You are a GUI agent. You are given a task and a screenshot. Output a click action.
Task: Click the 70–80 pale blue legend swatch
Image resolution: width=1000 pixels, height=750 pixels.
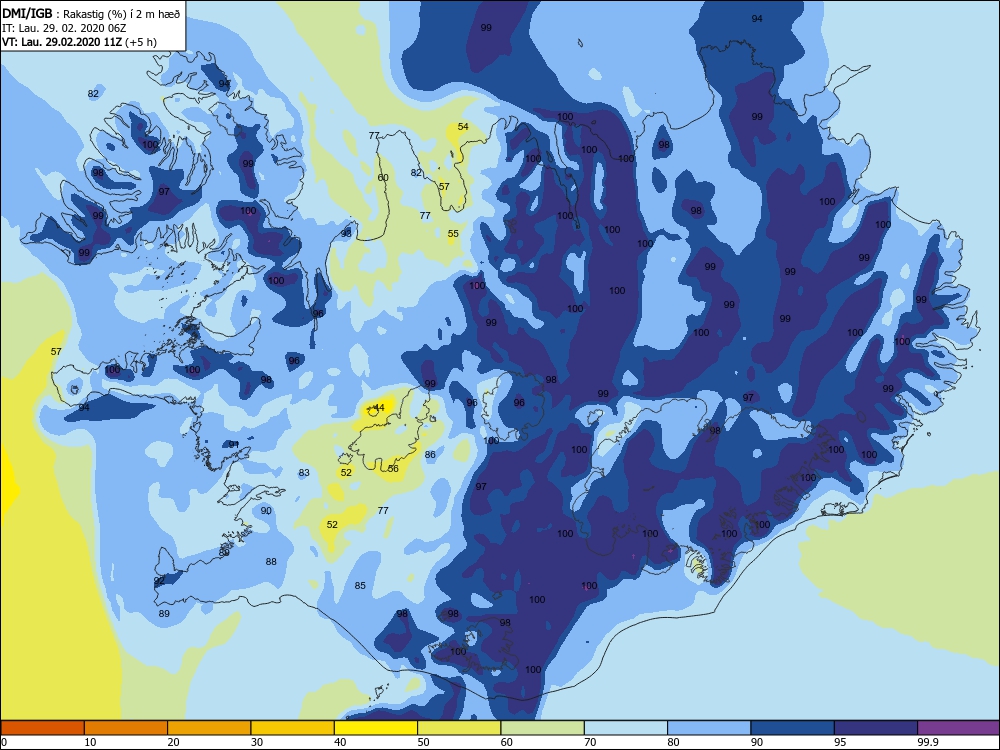click(x=626, y=728)
